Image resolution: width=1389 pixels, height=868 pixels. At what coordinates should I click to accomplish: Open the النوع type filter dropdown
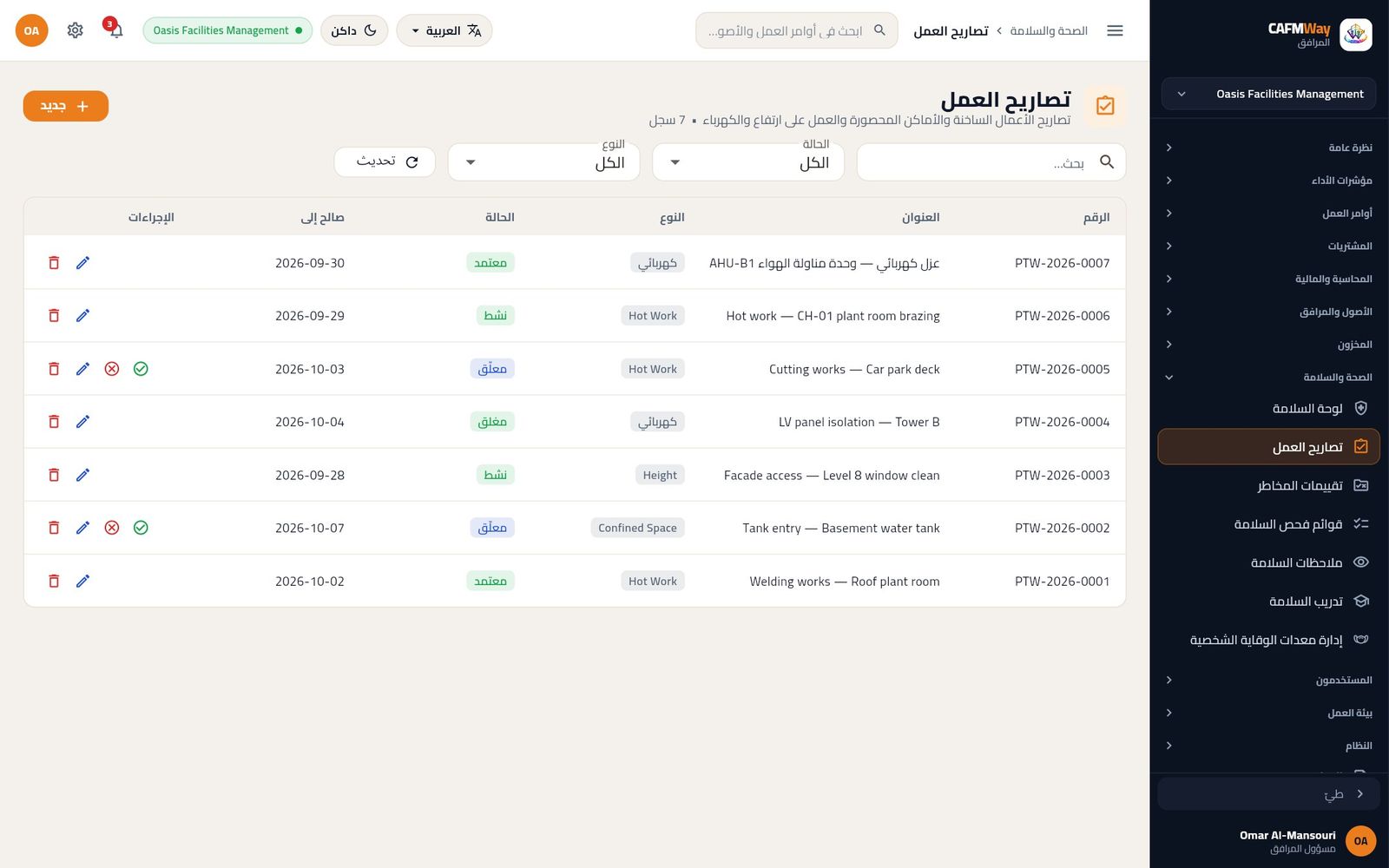pyautogui.click(x=544, y=162)
